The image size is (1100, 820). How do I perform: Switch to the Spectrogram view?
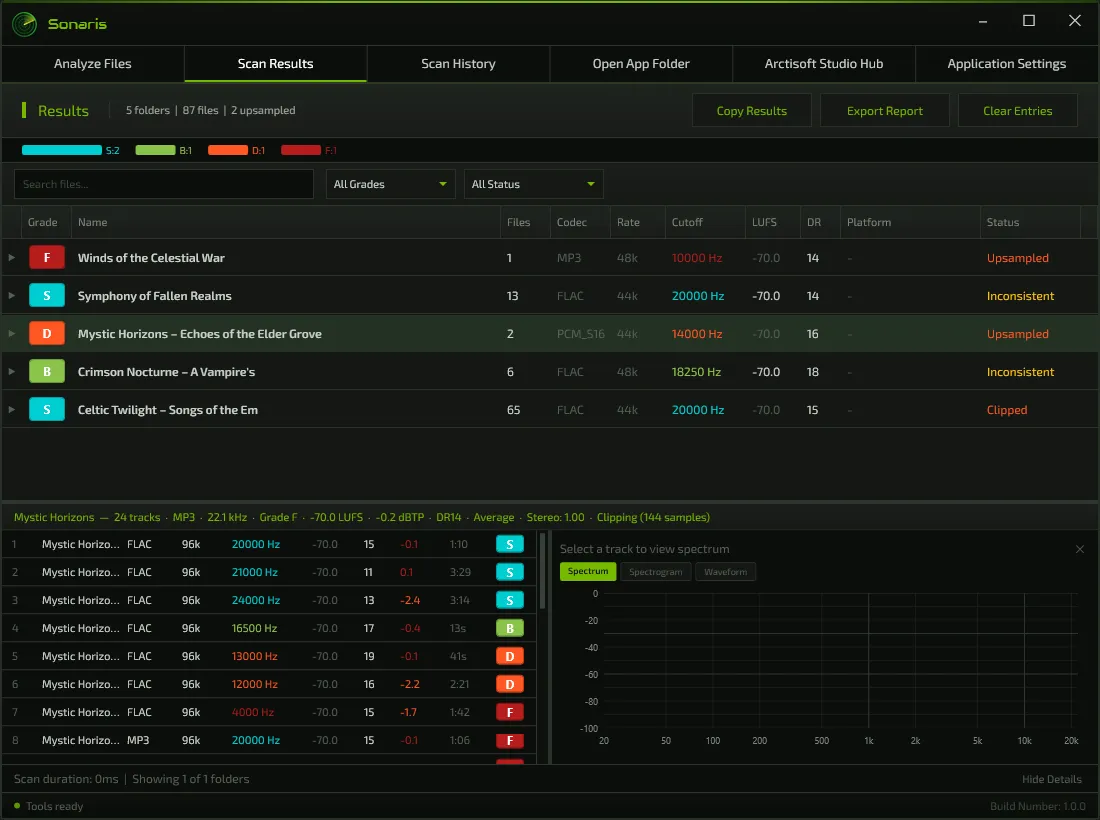[x=655, y=572]
